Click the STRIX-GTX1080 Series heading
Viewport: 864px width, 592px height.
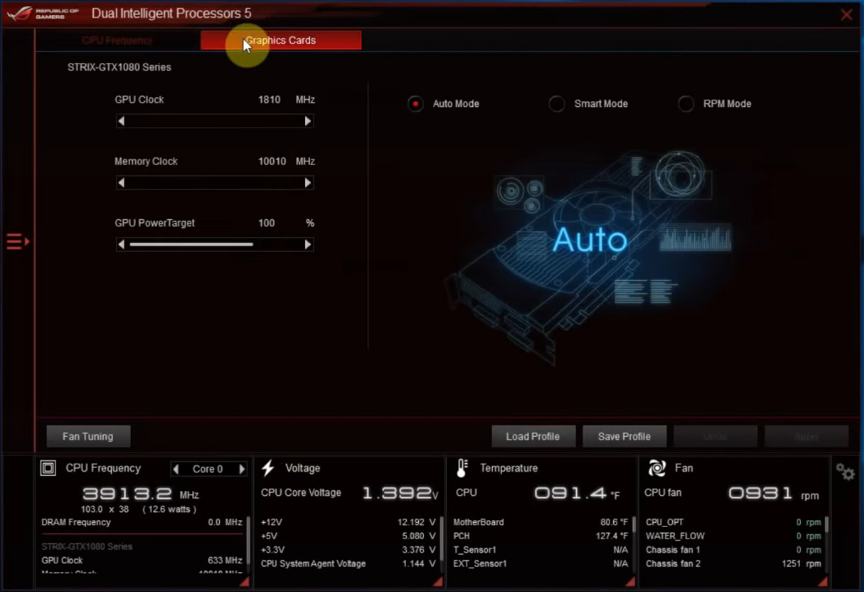pos(120,67)
